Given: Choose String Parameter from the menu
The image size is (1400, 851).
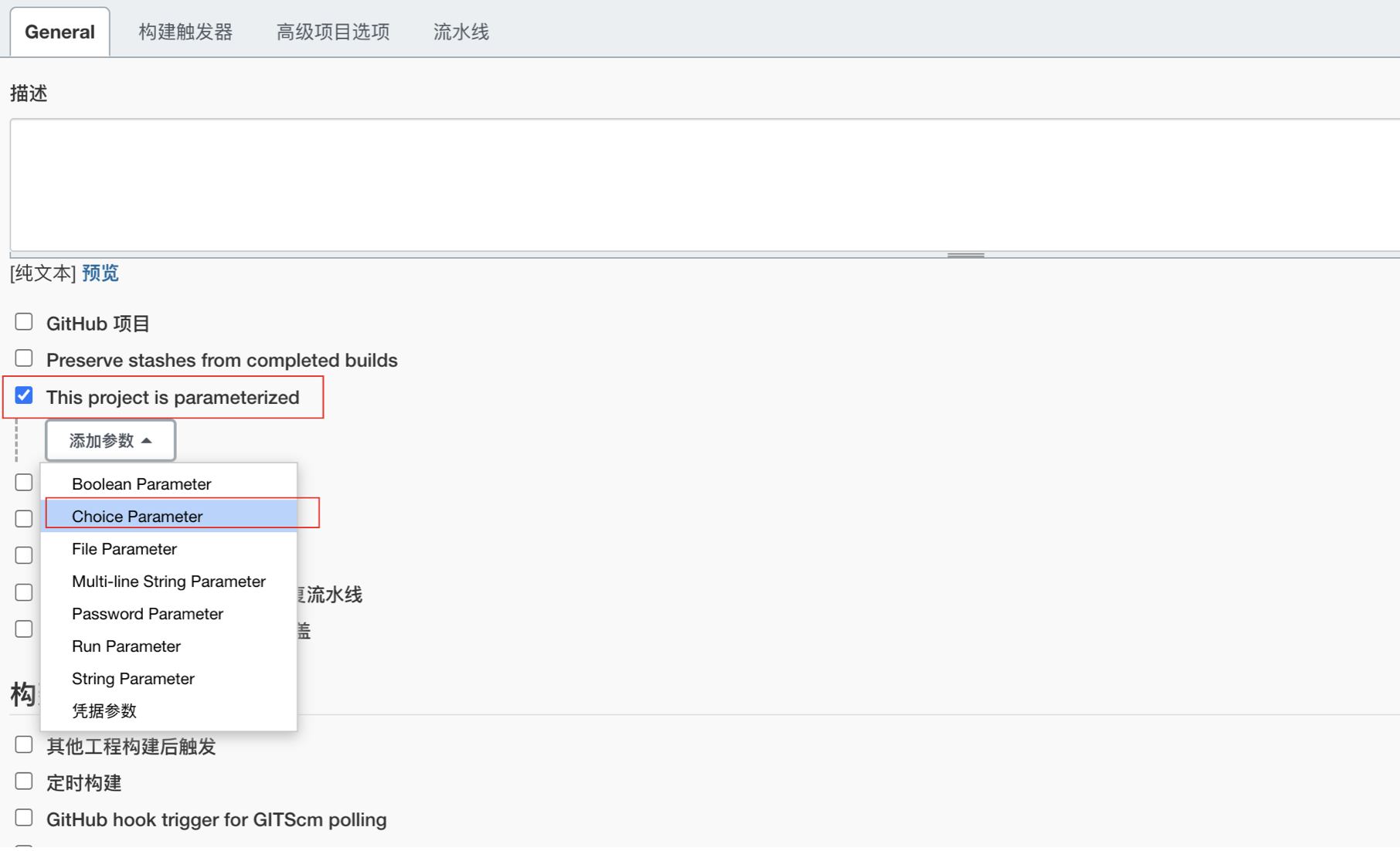Looking at the screenshot, I should click(132, 679).
